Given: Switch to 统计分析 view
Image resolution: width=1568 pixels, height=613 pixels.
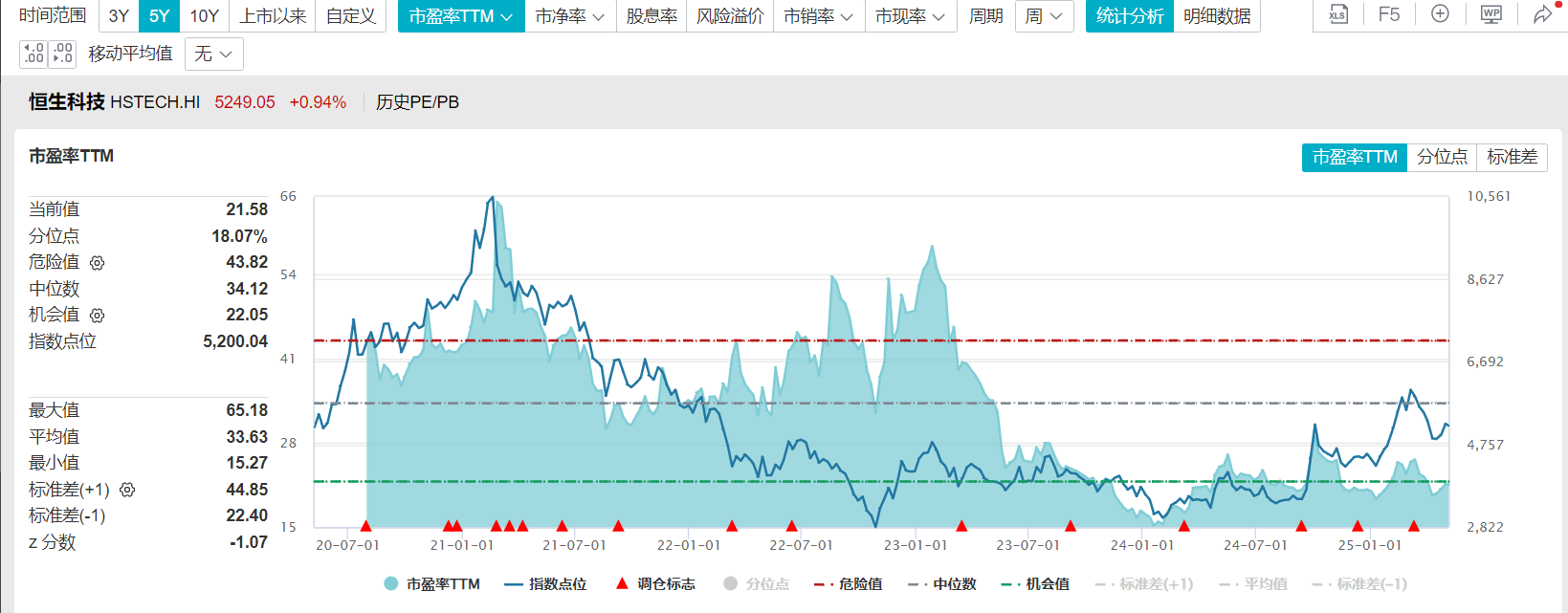Looking at the screenshot, I should click(1130, 16).
